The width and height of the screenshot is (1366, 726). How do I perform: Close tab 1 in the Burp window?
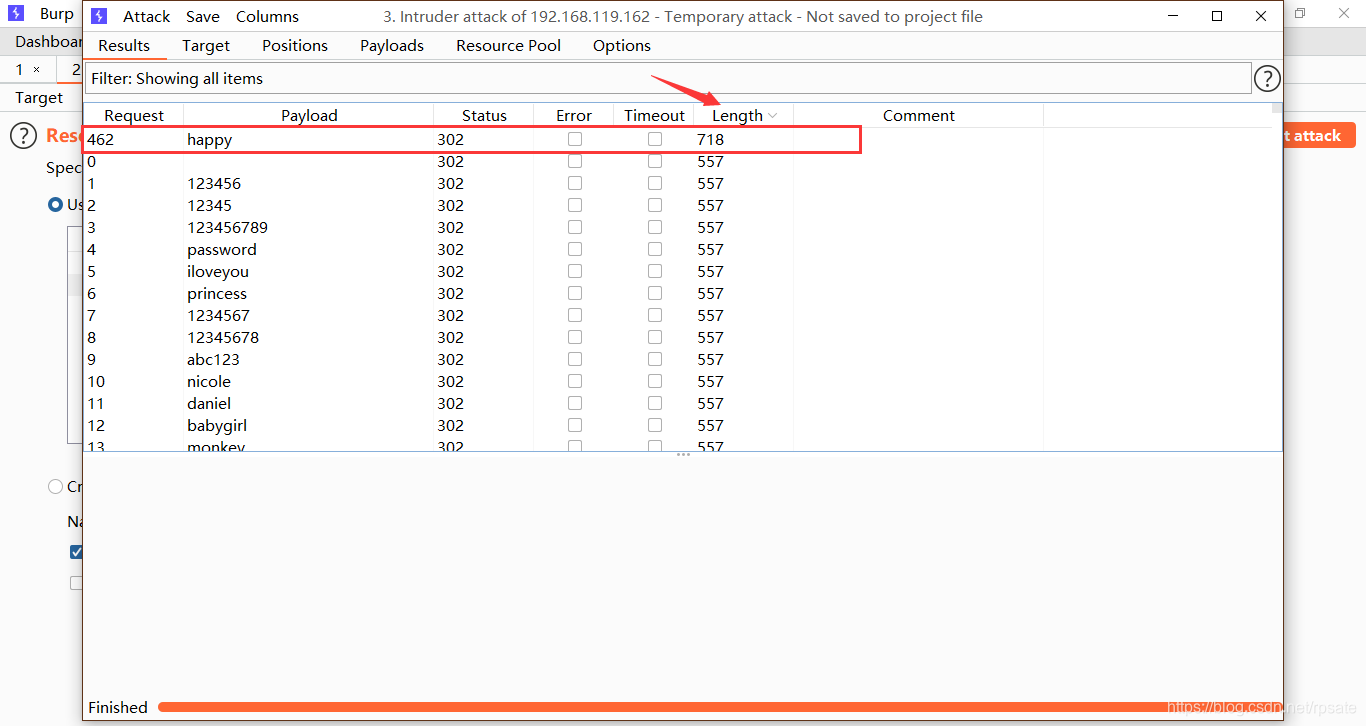tap(37, 70)
